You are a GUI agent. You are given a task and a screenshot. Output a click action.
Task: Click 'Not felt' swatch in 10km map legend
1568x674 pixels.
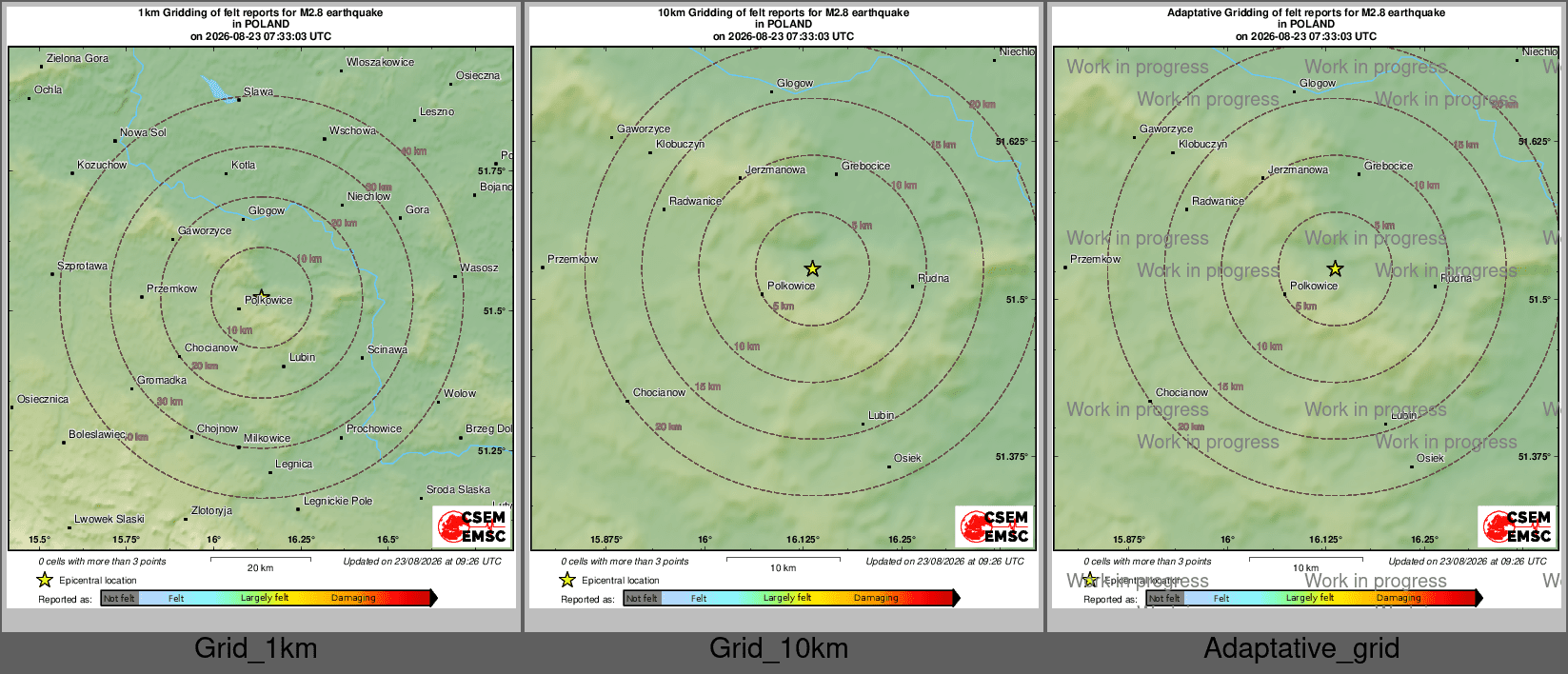642,598
